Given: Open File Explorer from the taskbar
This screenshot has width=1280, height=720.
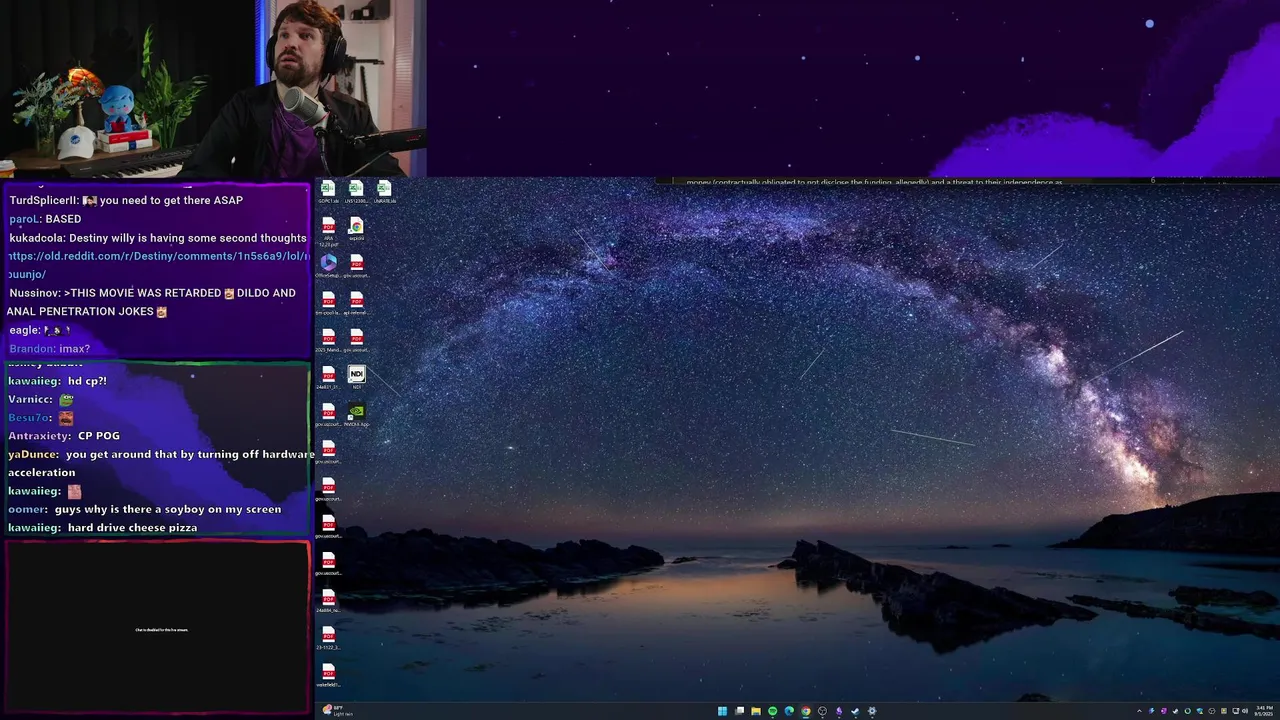Looking at the screenshot, I should [x=756, y=711].
